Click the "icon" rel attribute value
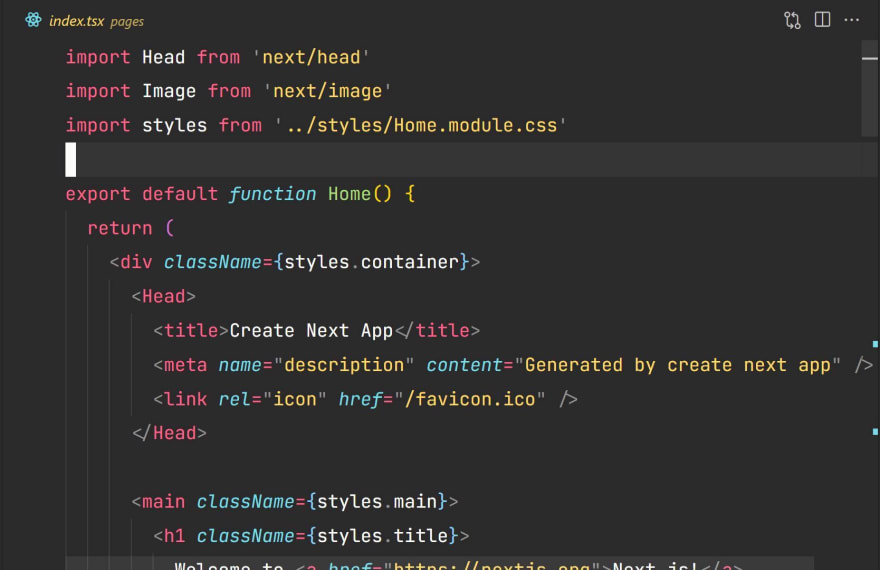 tap(295, 399)
